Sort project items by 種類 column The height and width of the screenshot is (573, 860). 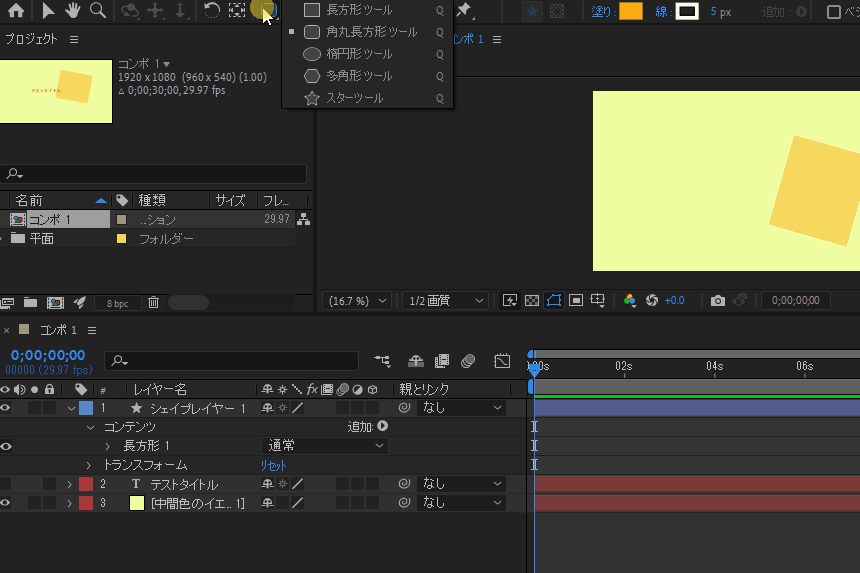(x=152, y=201)
